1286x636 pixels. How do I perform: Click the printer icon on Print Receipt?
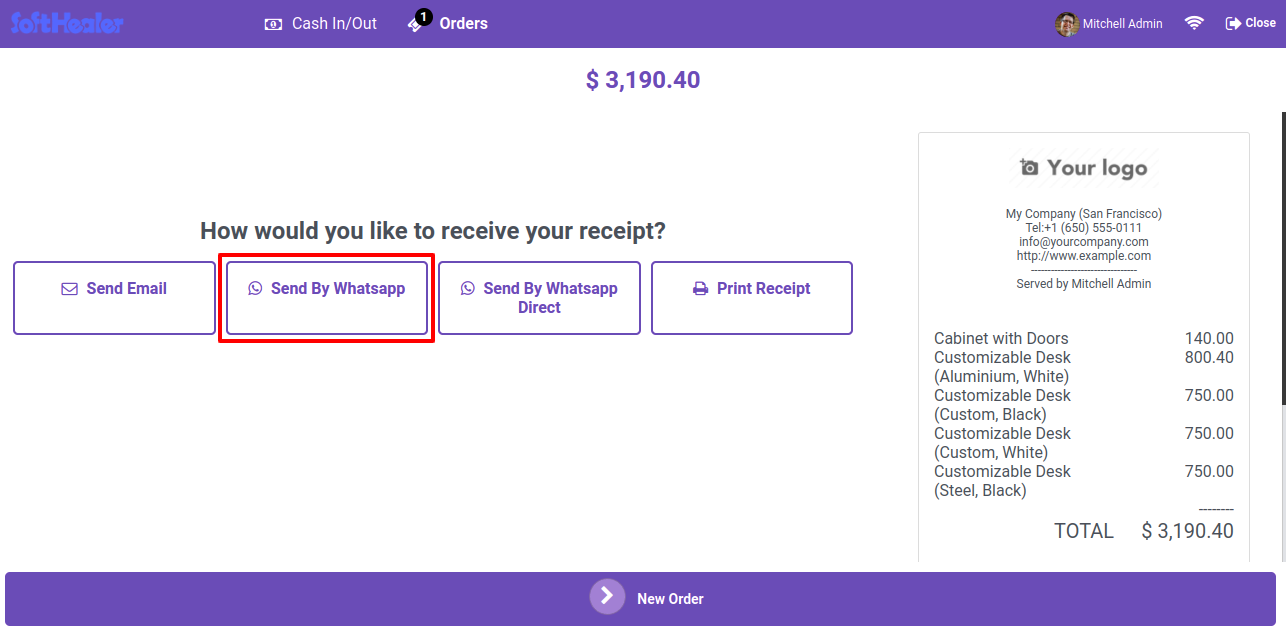click(700, 289)
